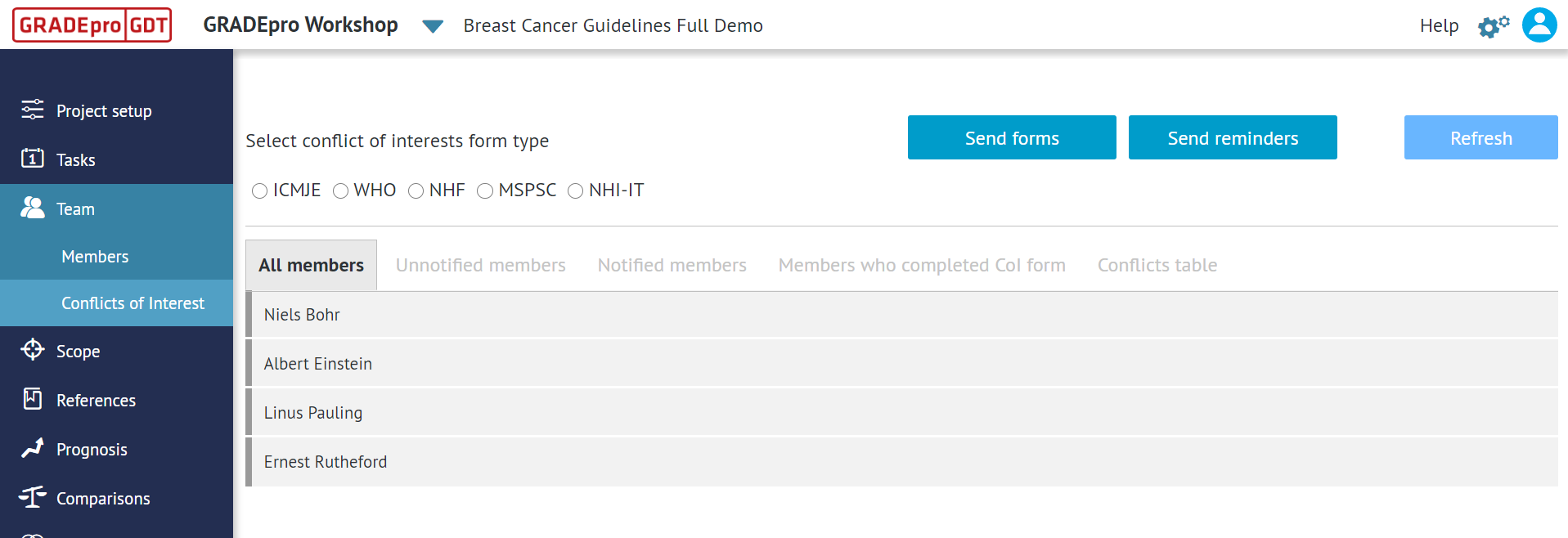The height and width of the screenshot is (538, 1568).
Task: Open the Scope section icon
Action: [32, 350]
